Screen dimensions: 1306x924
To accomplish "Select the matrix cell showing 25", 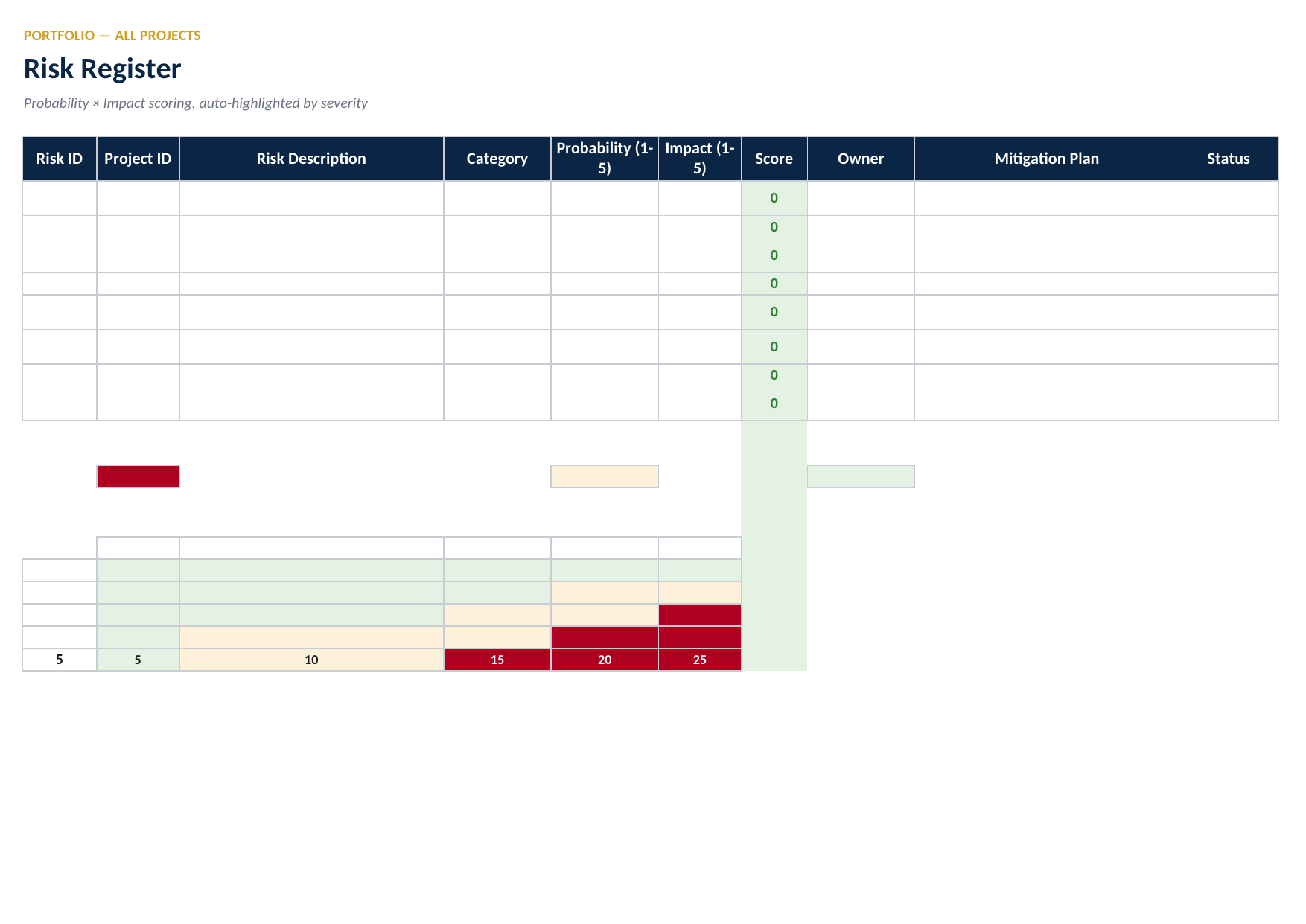I will pos(700,660).
